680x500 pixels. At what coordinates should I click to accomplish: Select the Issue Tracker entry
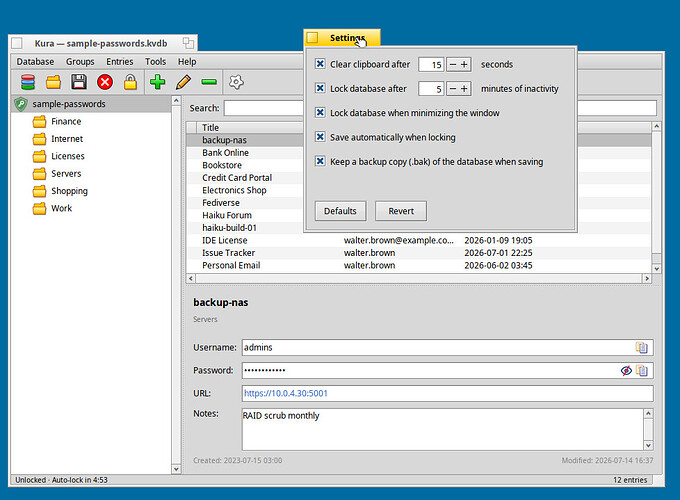(x=419, y=253)
